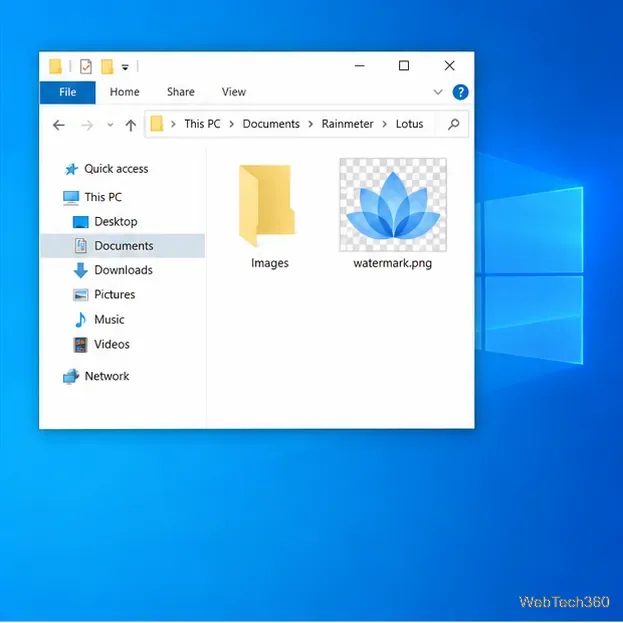Switch to the Home ribbon tab
The image size is (623, 623).
(125, 92)
